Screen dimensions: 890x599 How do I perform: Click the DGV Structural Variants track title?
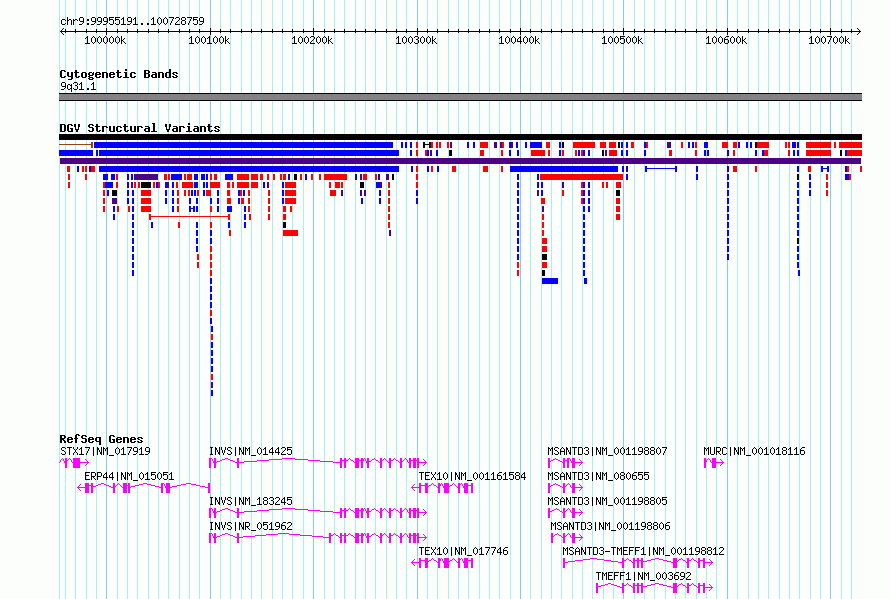(x=140, y=128)
